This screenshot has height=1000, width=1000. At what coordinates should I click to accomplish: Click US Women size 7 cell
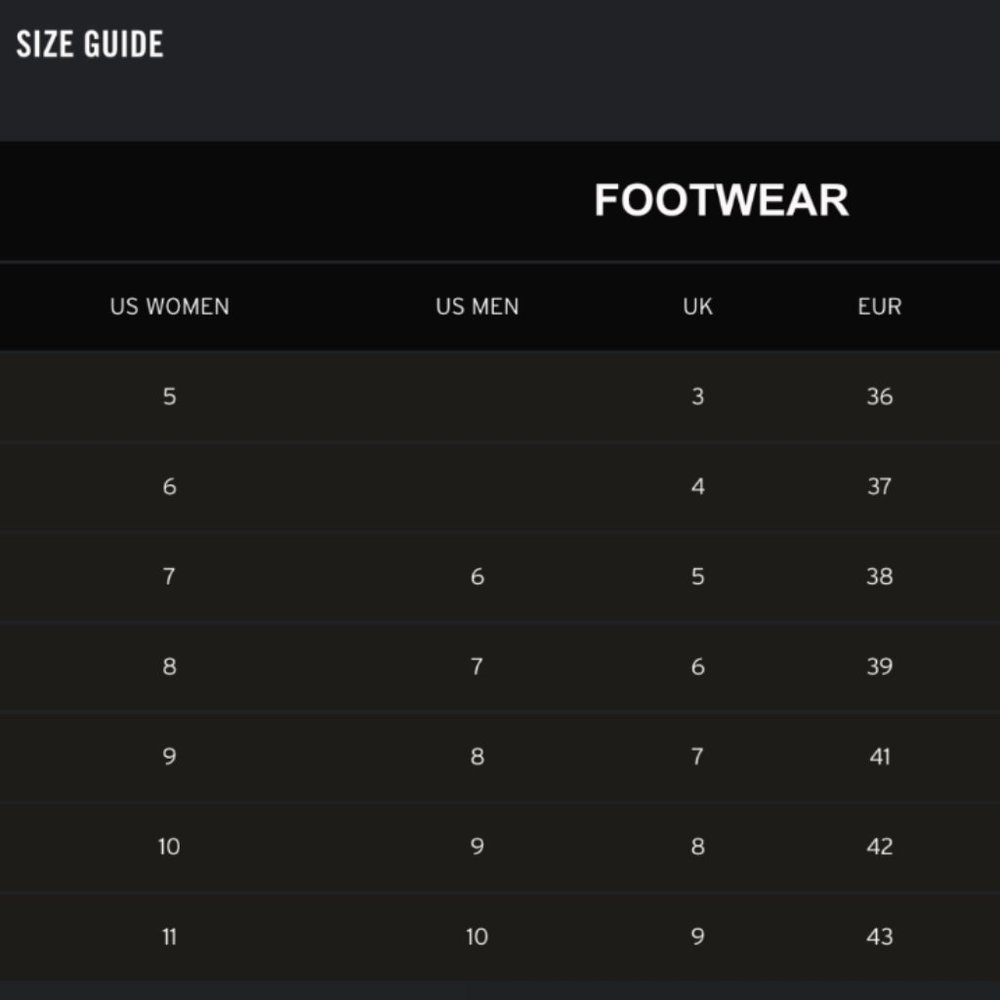tap(169, 577)
